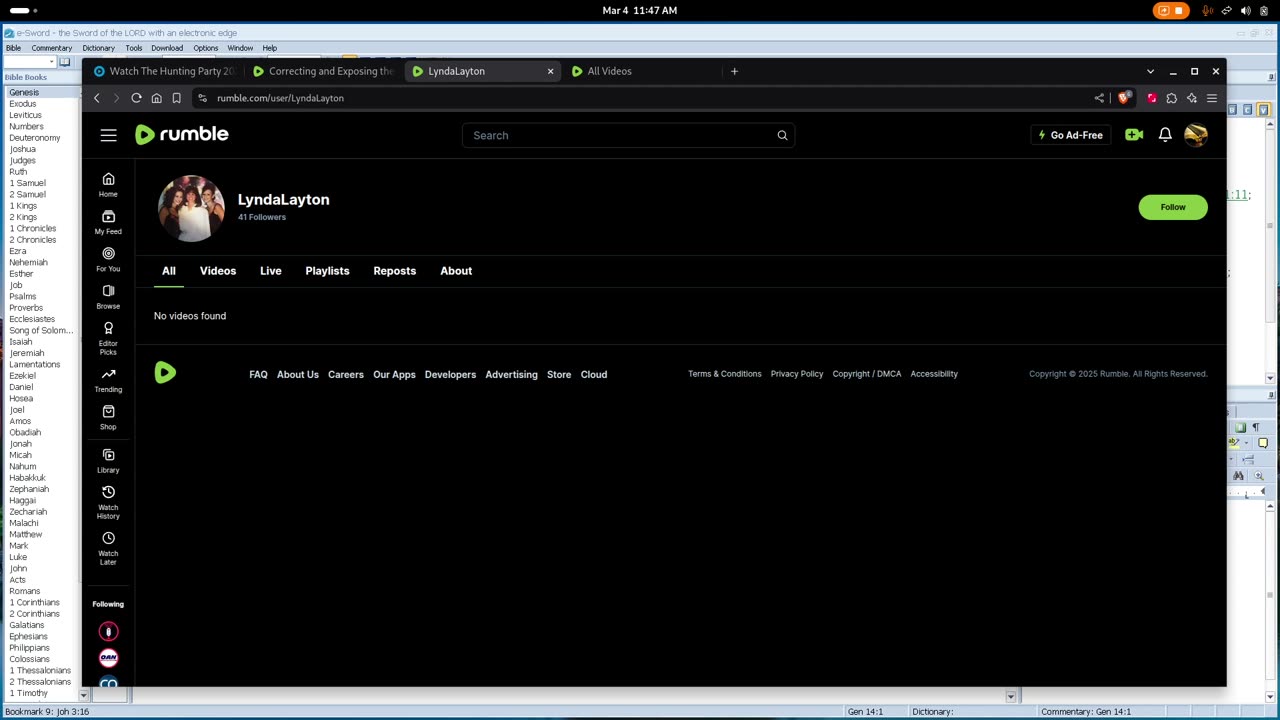
Task: Click the browser home button
Action: pyautogui.click(x=156, y=98)
